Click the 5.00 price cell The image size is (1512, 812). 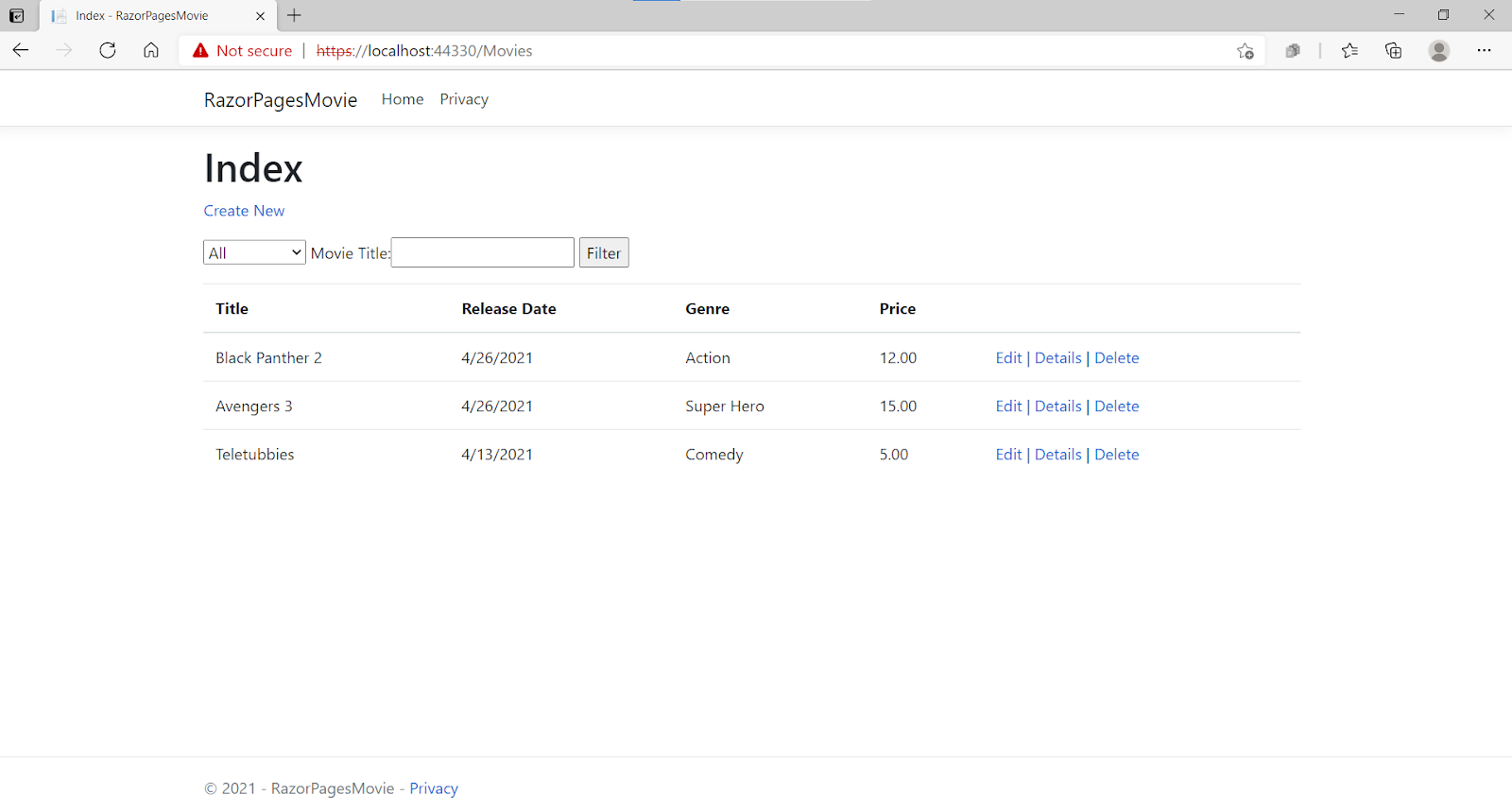click(894, 454)
